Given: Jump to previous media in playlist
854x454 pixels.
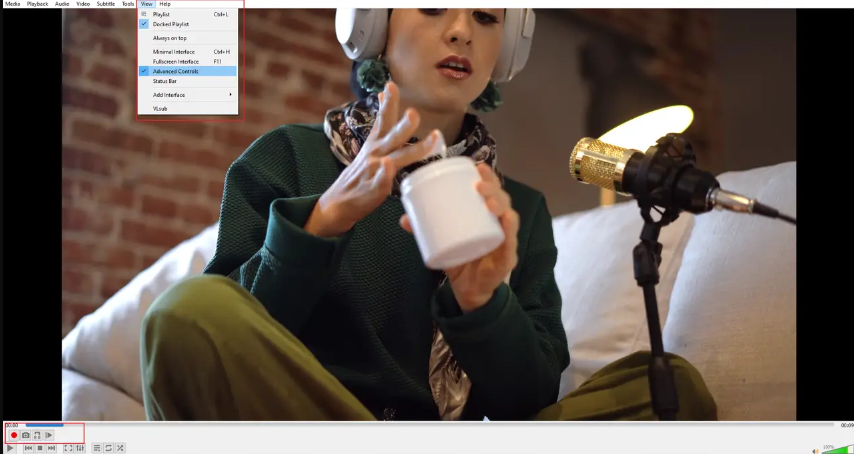Looking at the screenshot, I should coord(28,448).
